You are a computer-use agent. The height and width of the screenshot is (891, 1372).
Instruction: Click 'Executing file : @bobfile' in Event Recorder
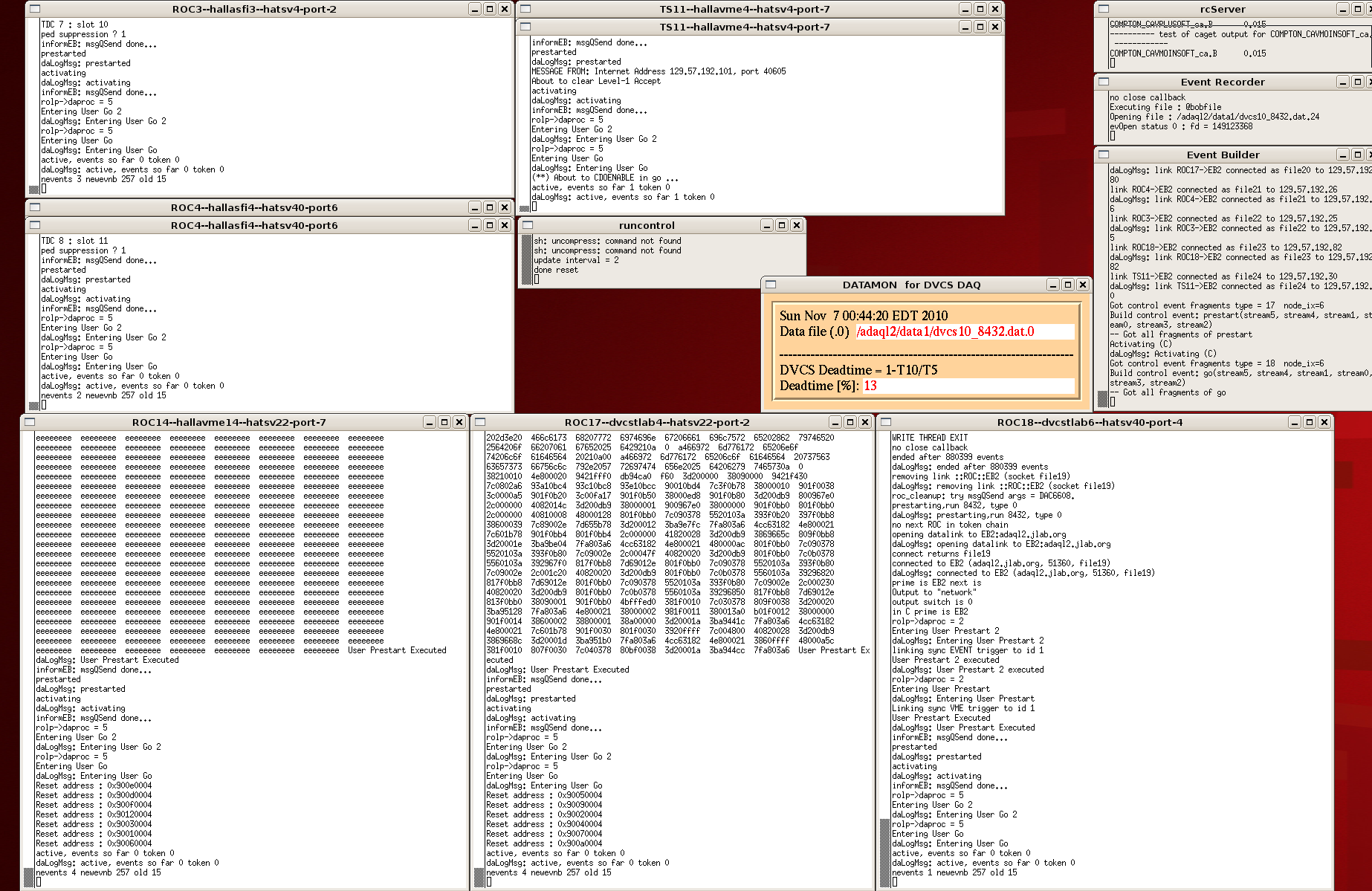click(1165, 107)
